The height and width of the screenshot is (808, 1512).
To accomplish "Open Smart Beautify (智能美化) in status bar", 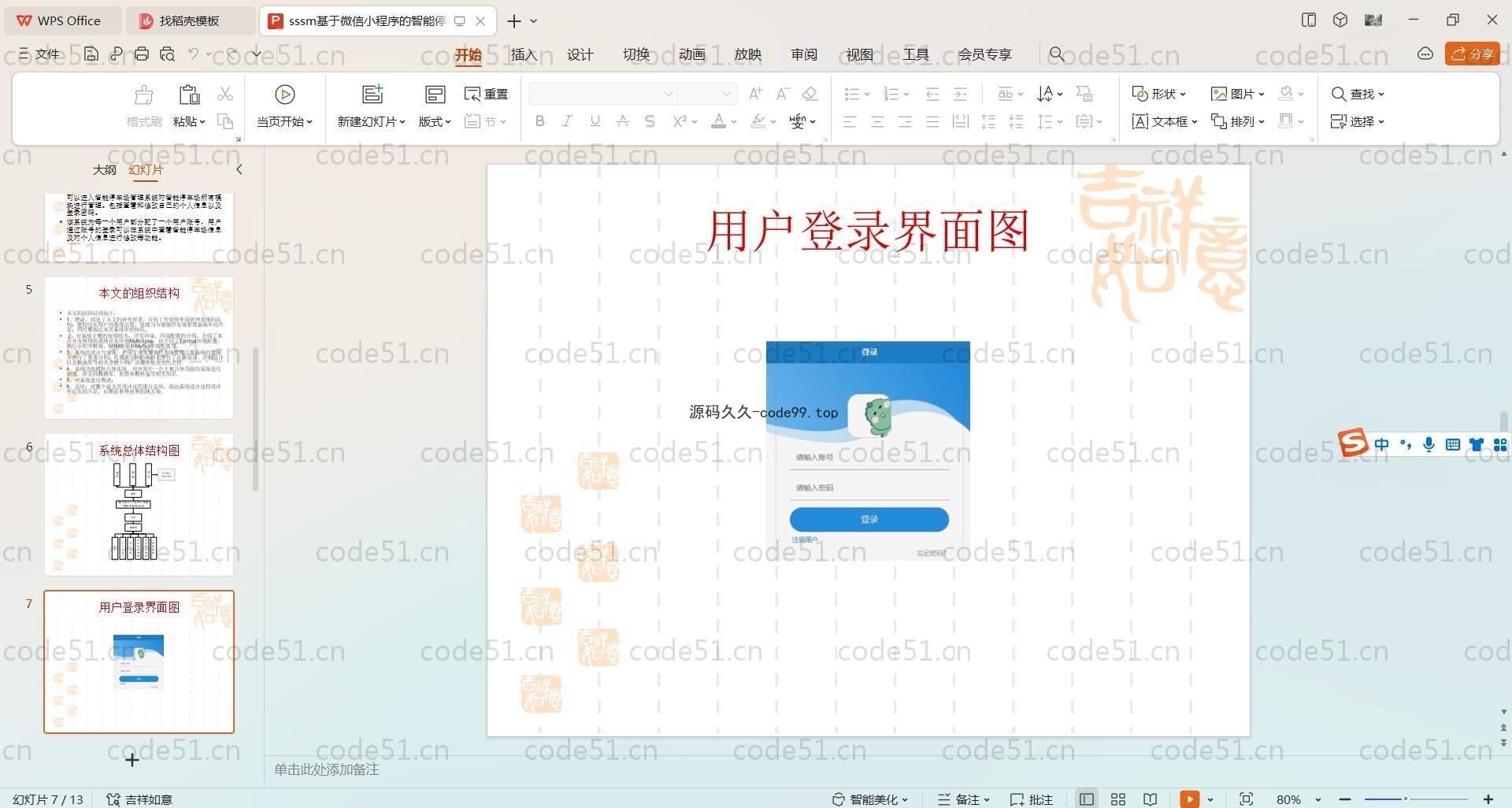I will coord(870,799).
